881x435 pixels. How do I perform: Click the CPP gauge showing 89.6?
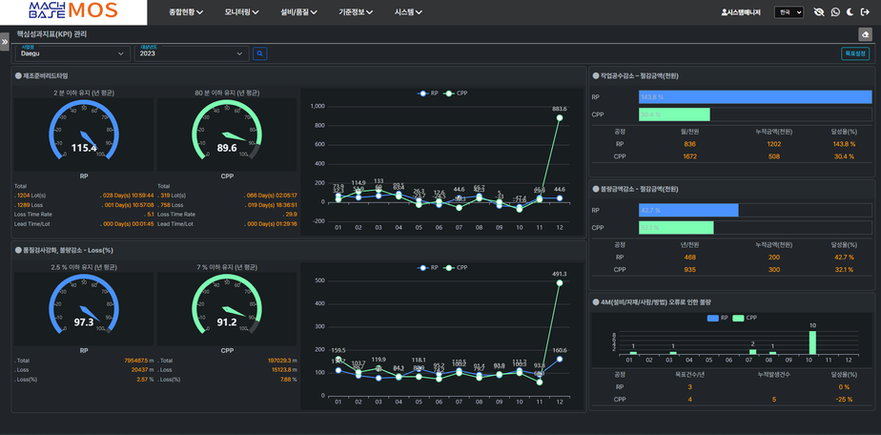(x=226, y=135)
